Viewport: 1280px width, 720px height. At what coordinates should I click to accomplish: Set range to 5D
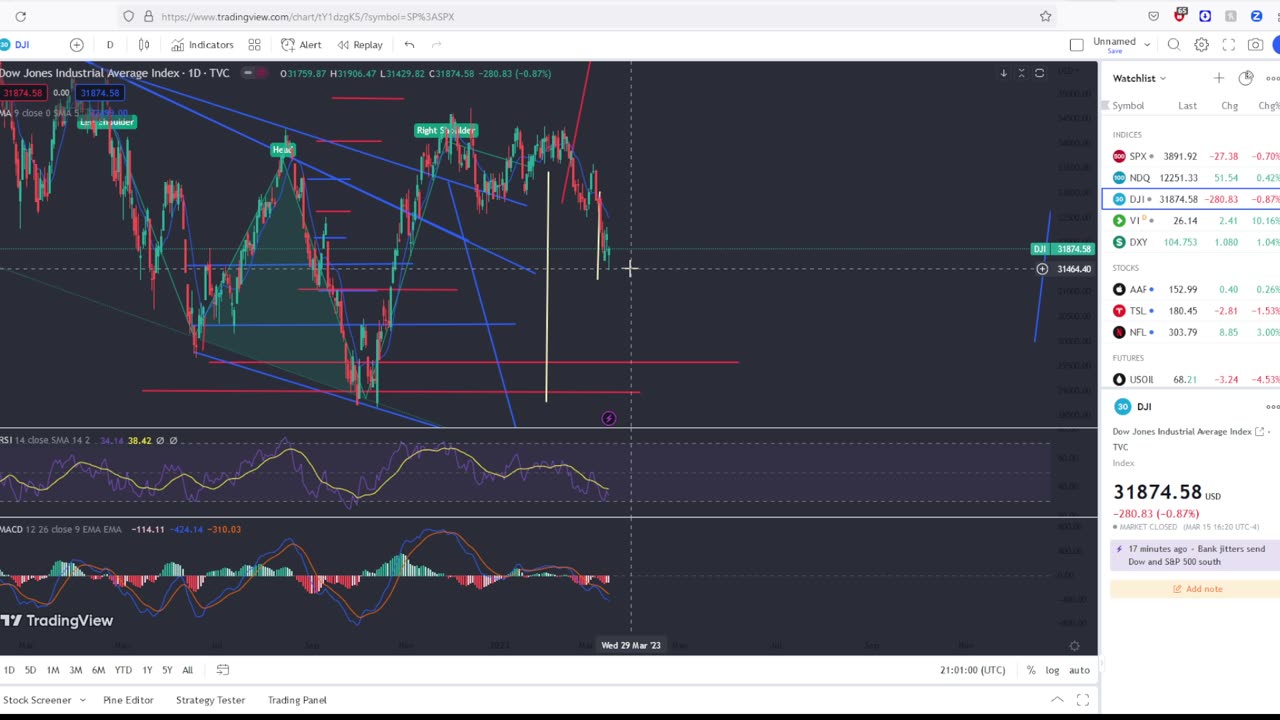30,670
